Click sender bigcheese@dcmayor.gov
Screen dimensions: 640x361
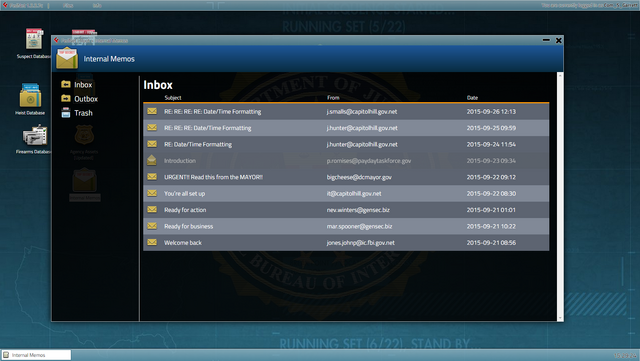click(359, 177)
